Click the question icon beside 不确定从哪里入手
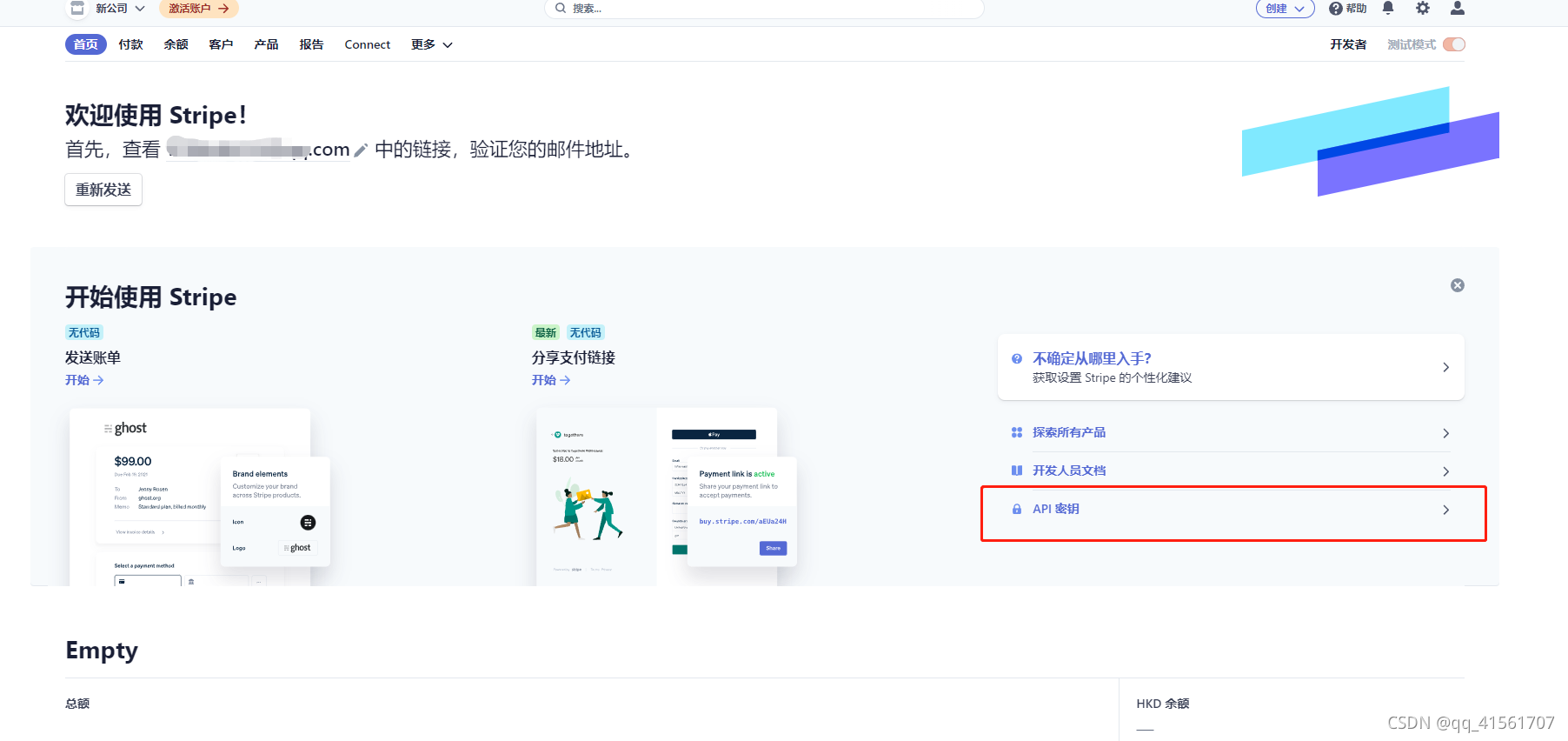Screen dimensions: 1568x741 point(1016,358)
